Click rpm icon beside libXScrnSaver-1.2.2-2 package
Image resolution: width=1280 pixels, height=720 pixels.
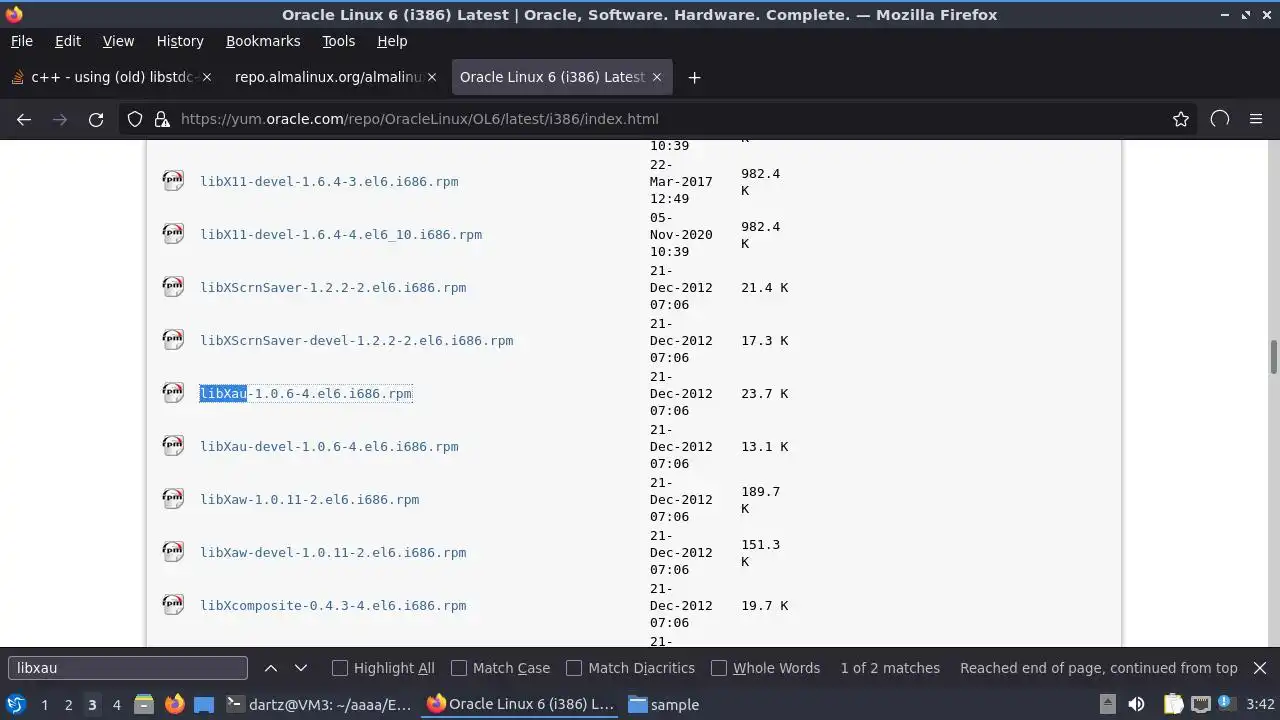pos(173,286)
